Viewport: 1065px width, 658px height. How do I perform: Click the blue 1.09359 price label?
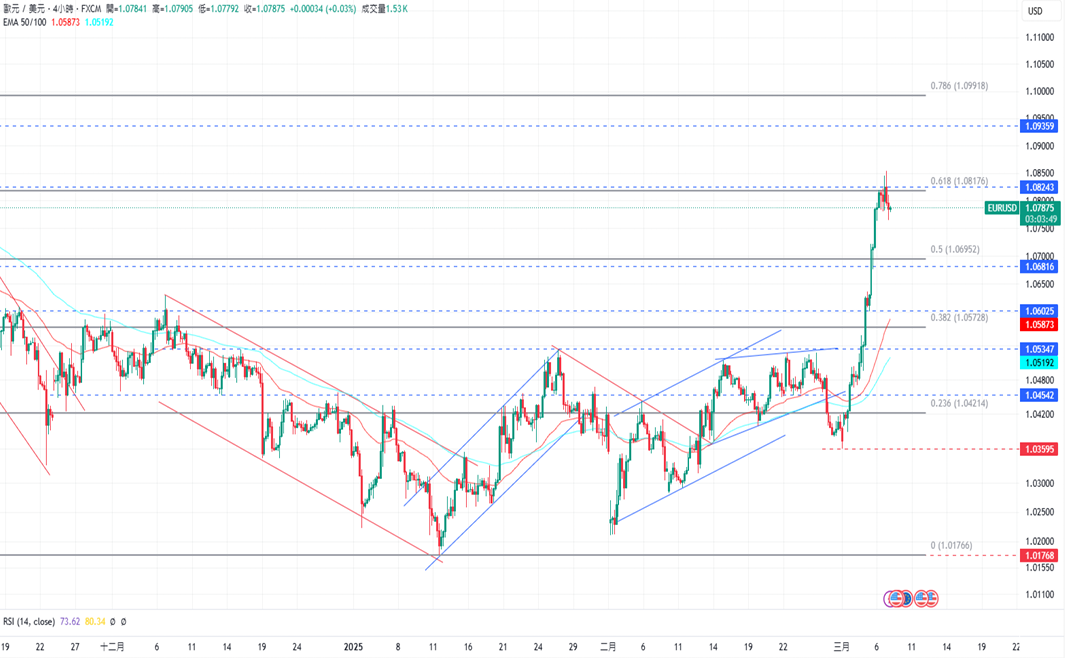pyautogui.click(x=1039, y=126)
